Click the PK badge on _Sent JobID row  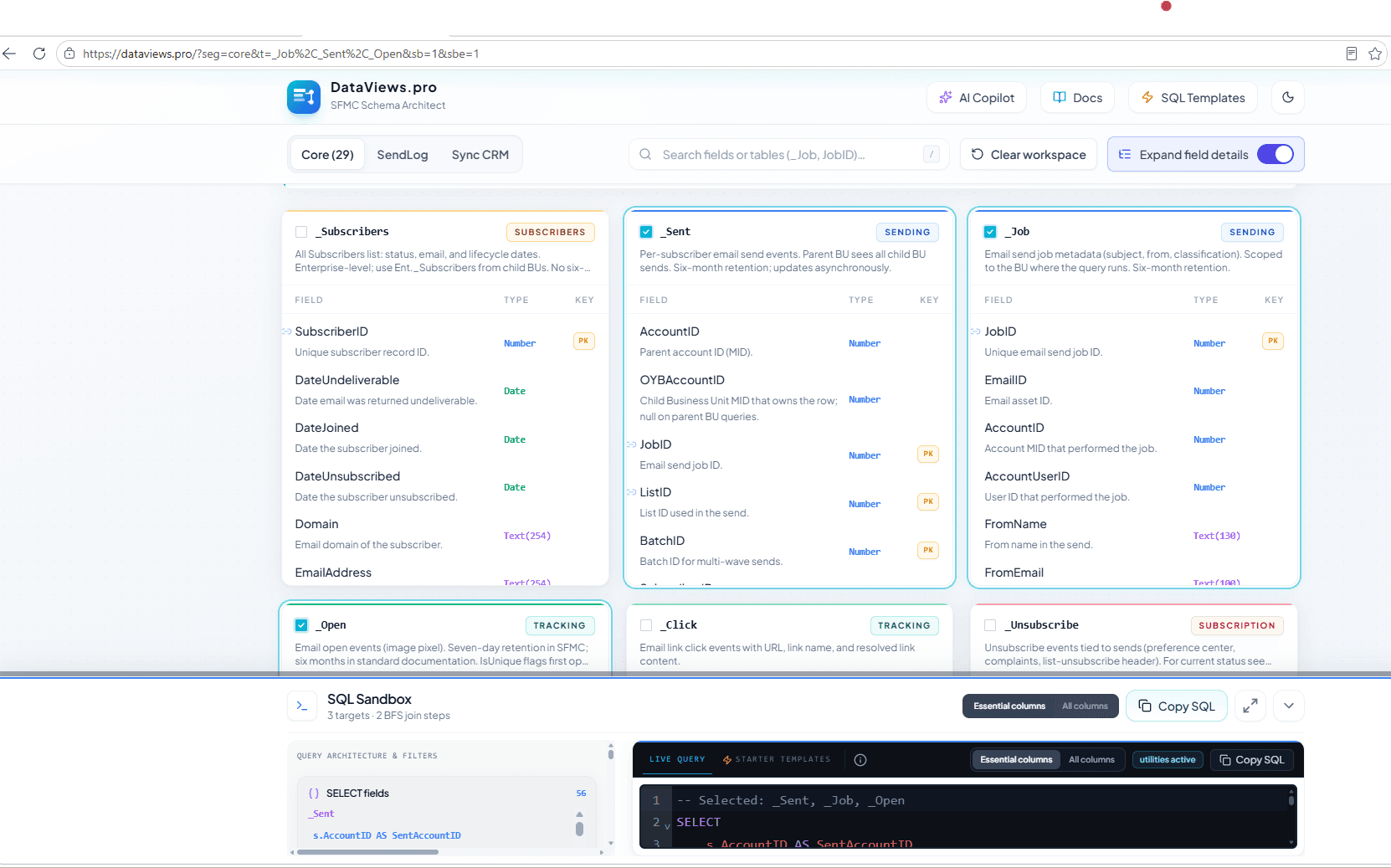pyautogui.click(x=928, y=455)
